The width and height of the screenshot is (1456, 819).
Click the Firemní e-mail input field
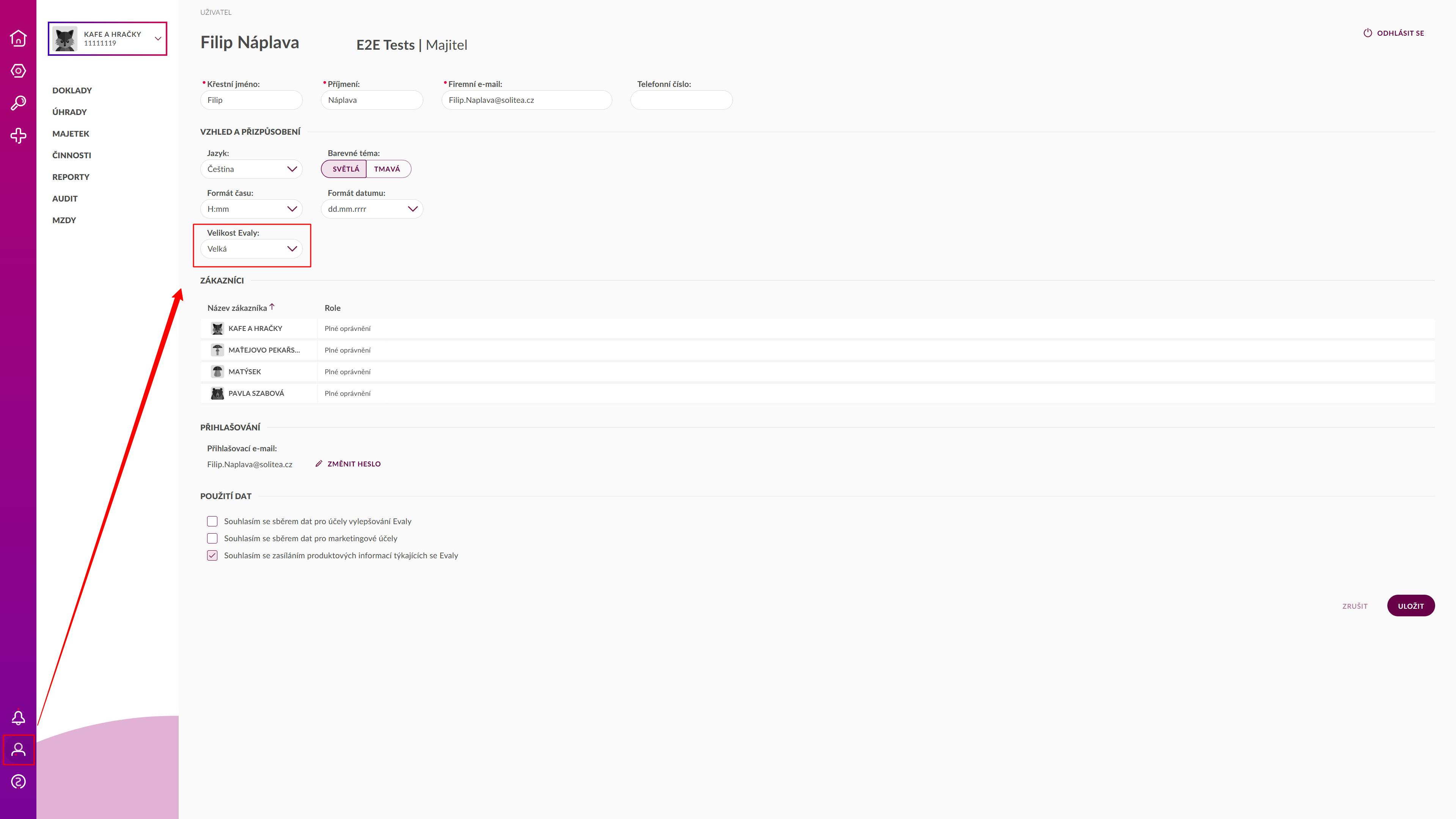(527, 100)
